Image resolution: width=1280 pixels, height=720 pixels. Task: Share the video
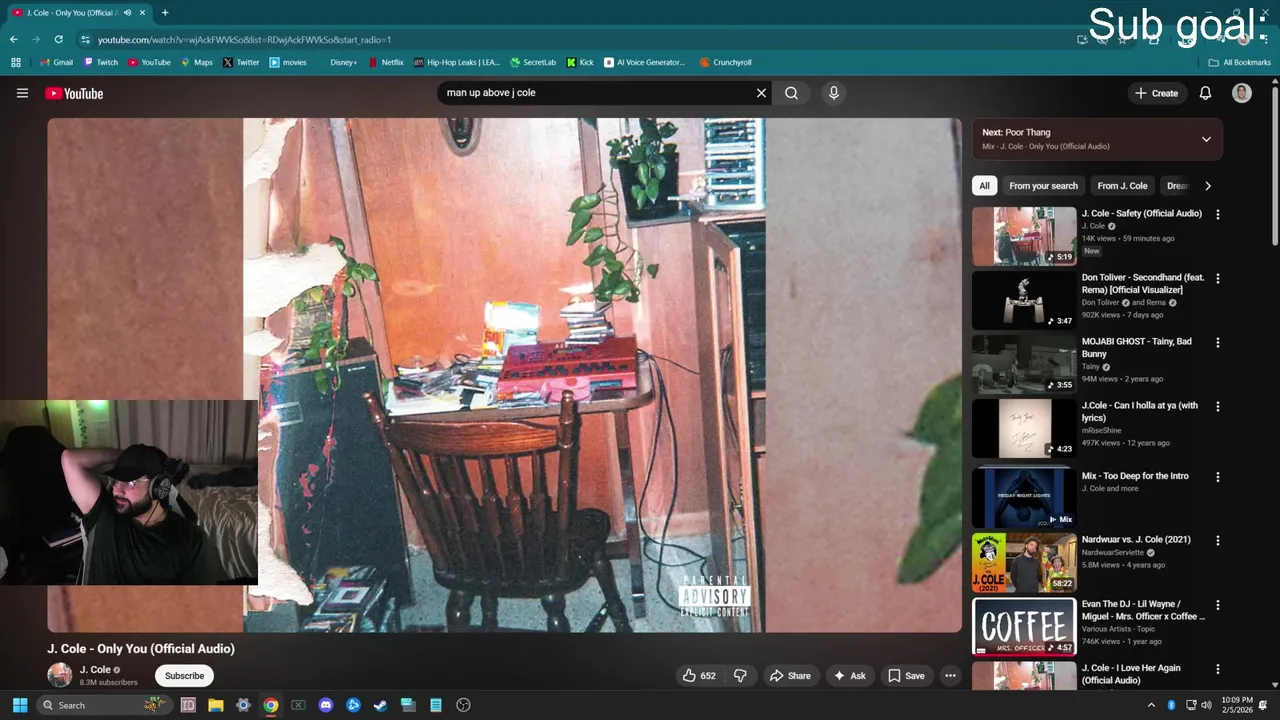tap(789, 676)
